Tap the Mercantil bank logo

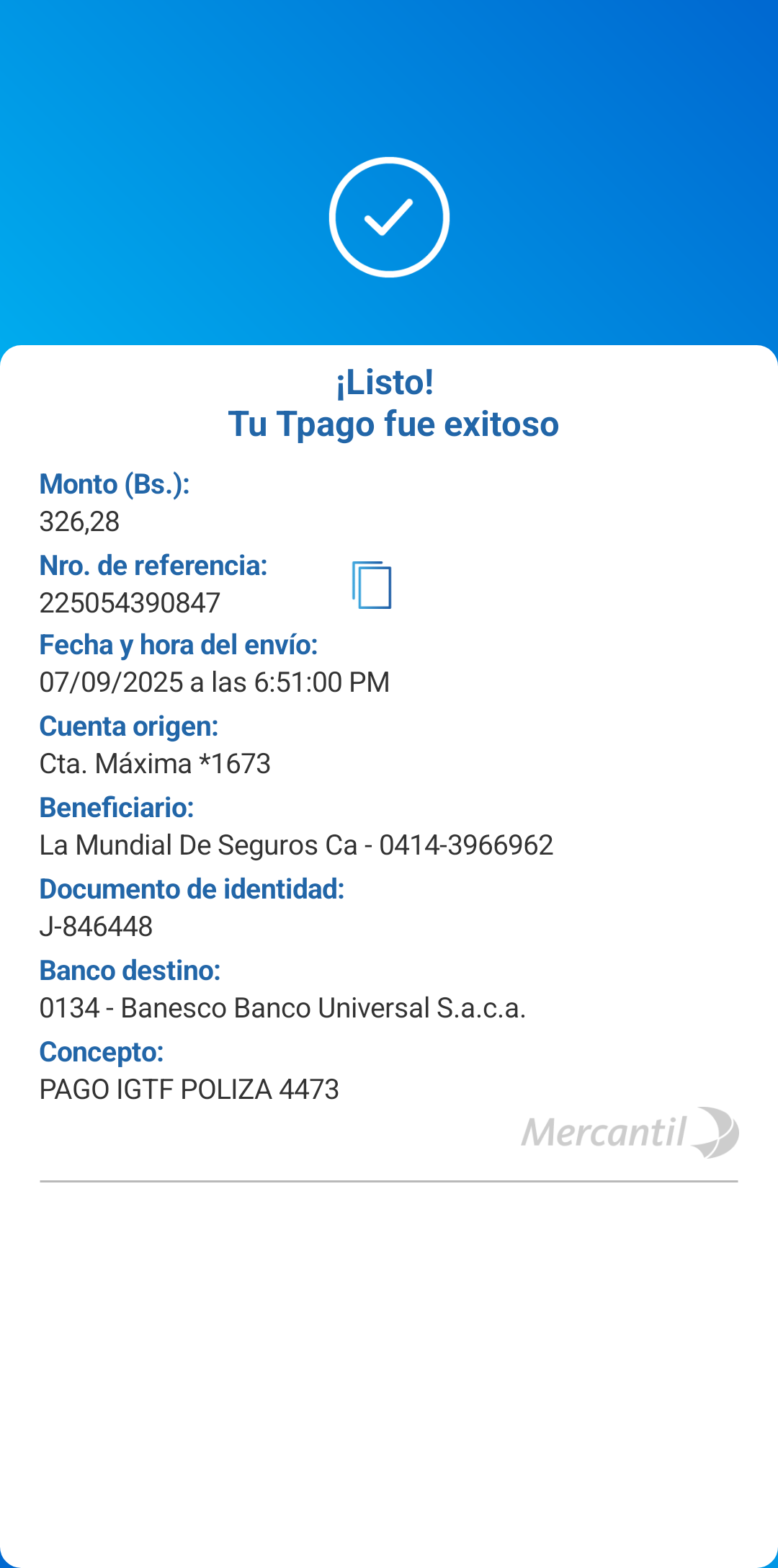(630, 1132)
